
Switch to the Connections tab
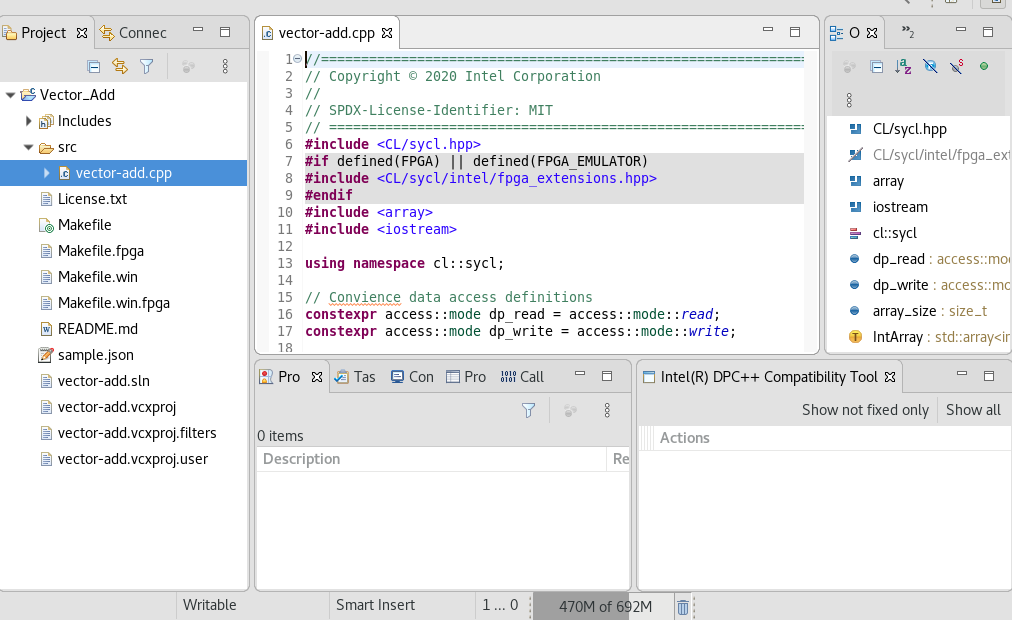132,32
